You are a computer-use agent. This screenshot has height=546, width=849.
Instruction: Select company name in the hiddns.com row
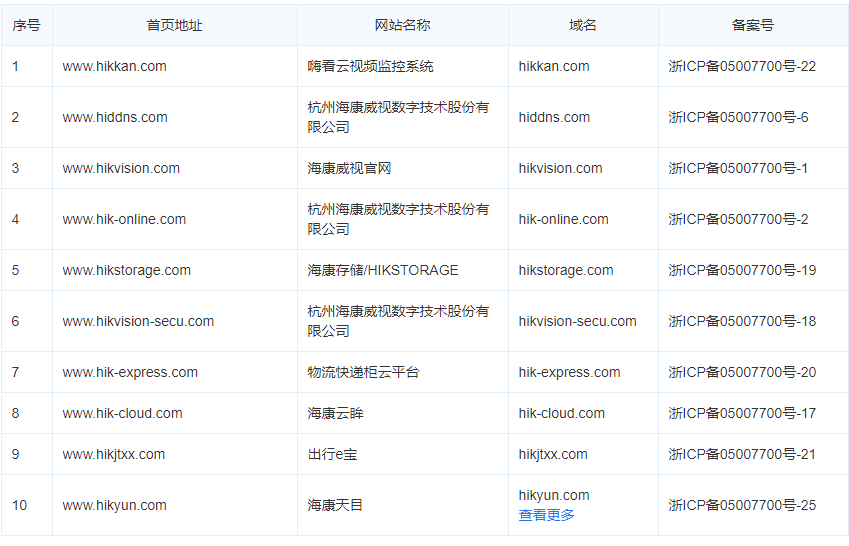(x=398, y=118)
